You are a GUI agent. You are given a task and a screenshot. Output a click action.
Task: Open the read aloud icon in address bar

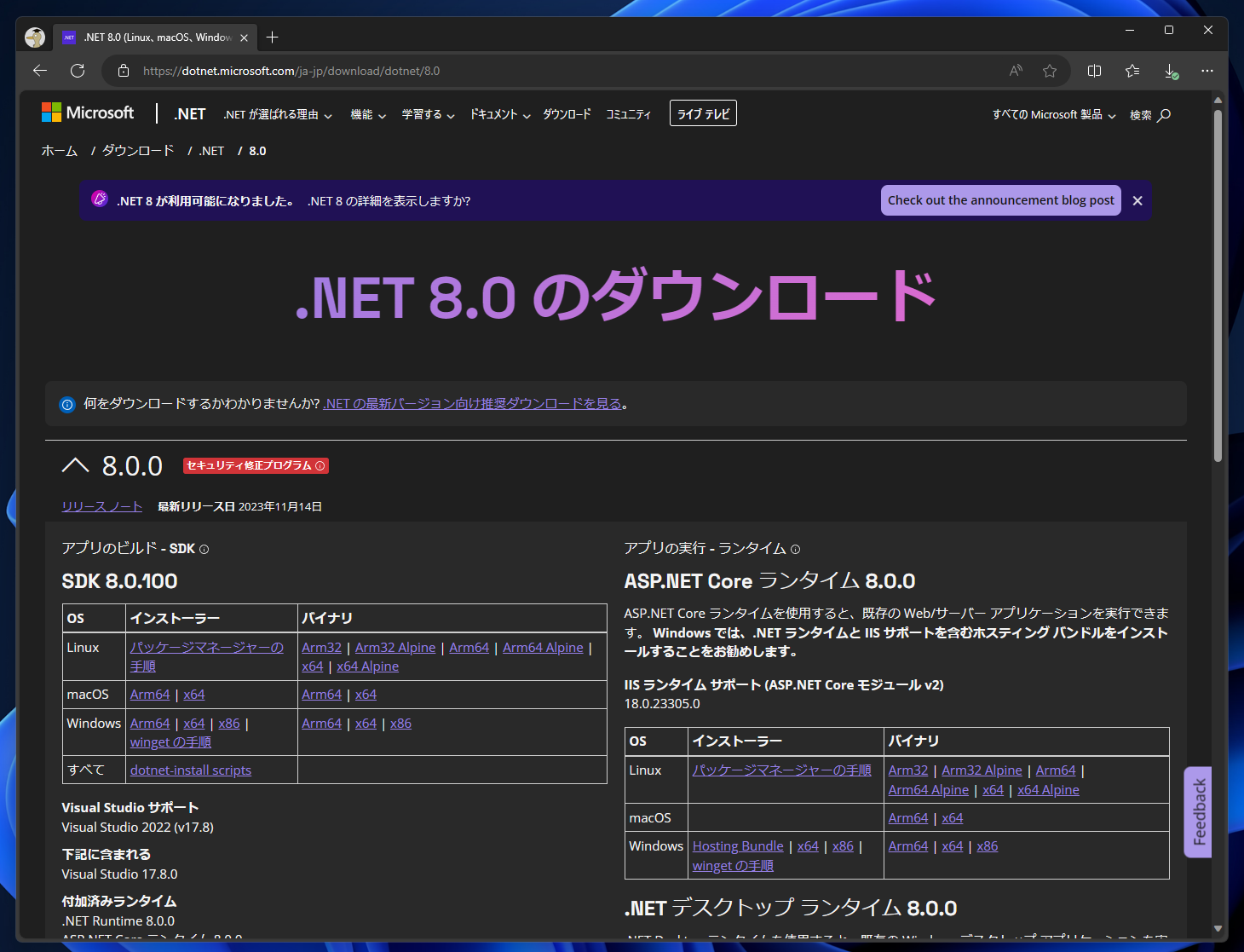(1016, 71)
